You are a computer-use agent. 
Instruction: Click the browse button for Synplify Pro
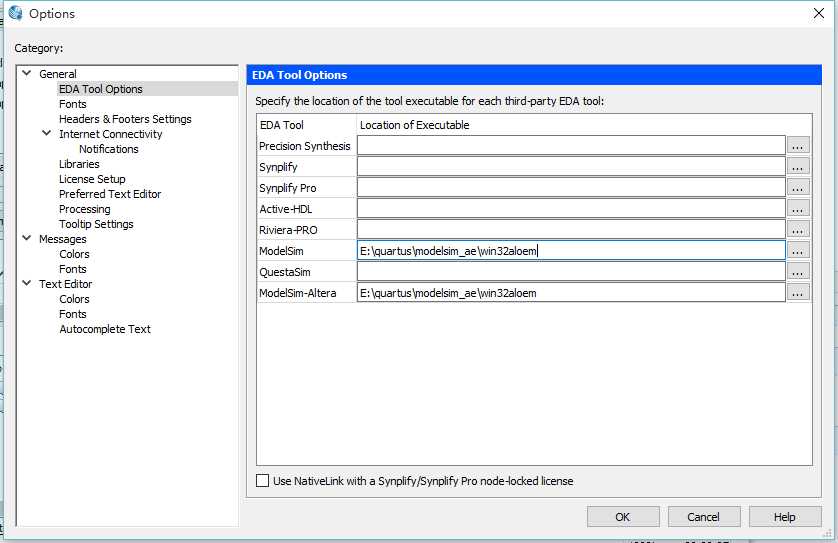click(x=797, y=188)
